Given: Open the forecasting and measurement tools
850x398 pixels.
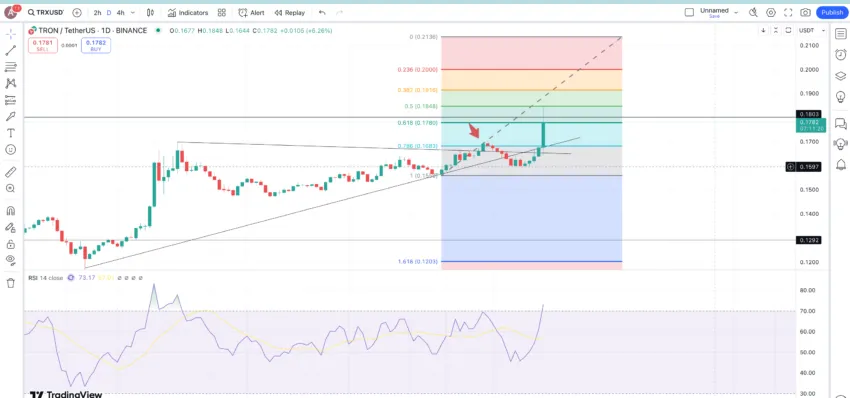Looking at the screenshot, I should [x=10, y=100].
